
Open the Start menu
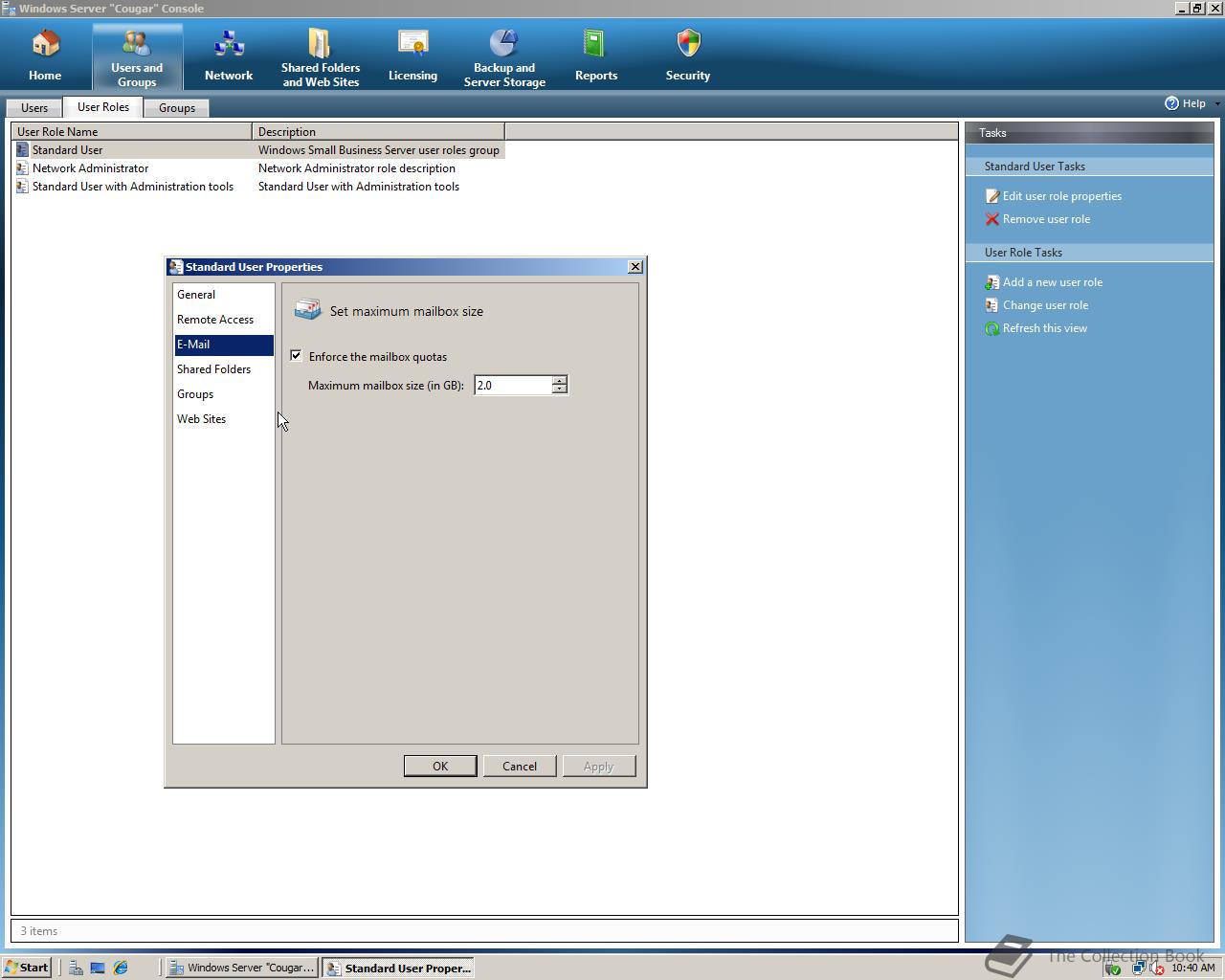pyautogui.click(x=27, y=968)
